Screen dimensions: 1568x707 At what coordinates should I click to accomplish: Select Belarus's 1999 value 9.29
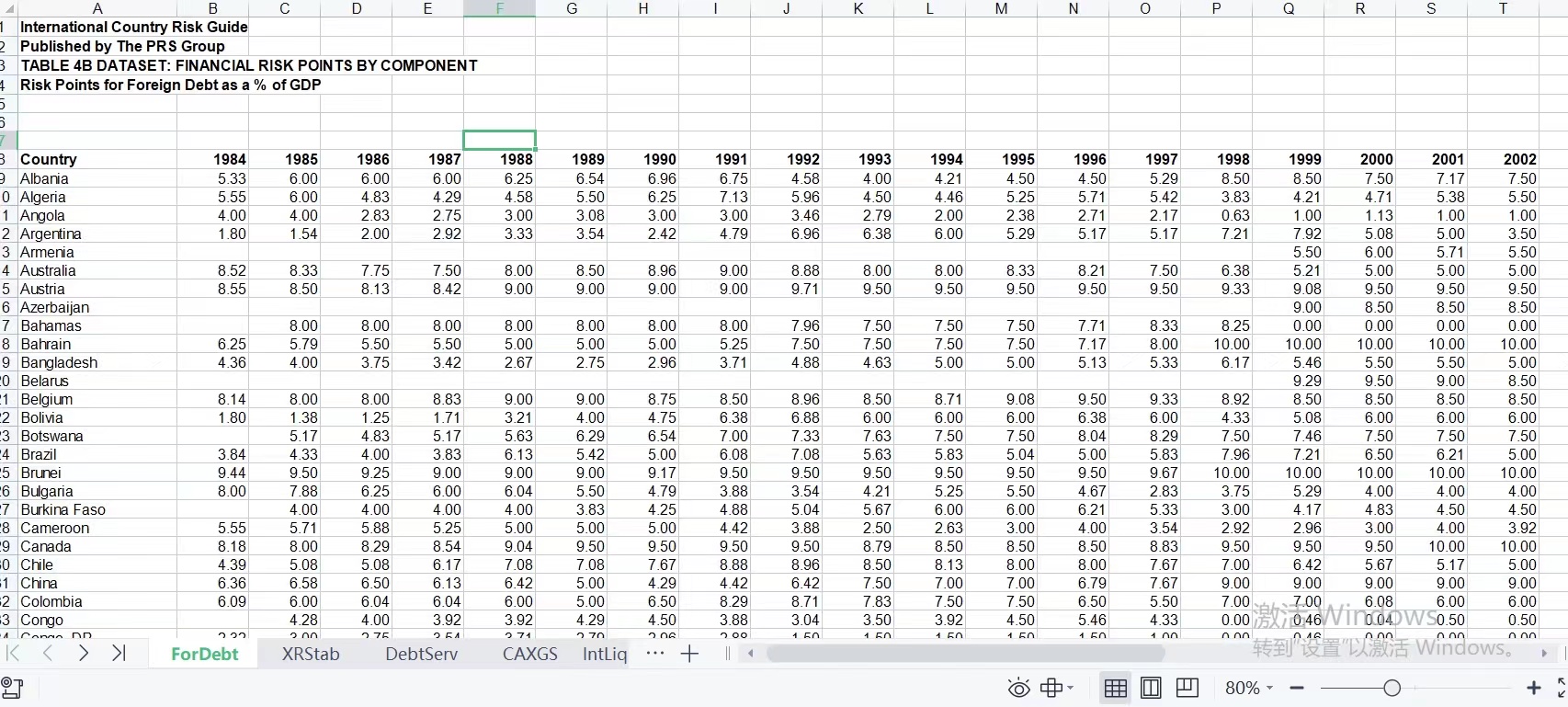pos(1288,381)
